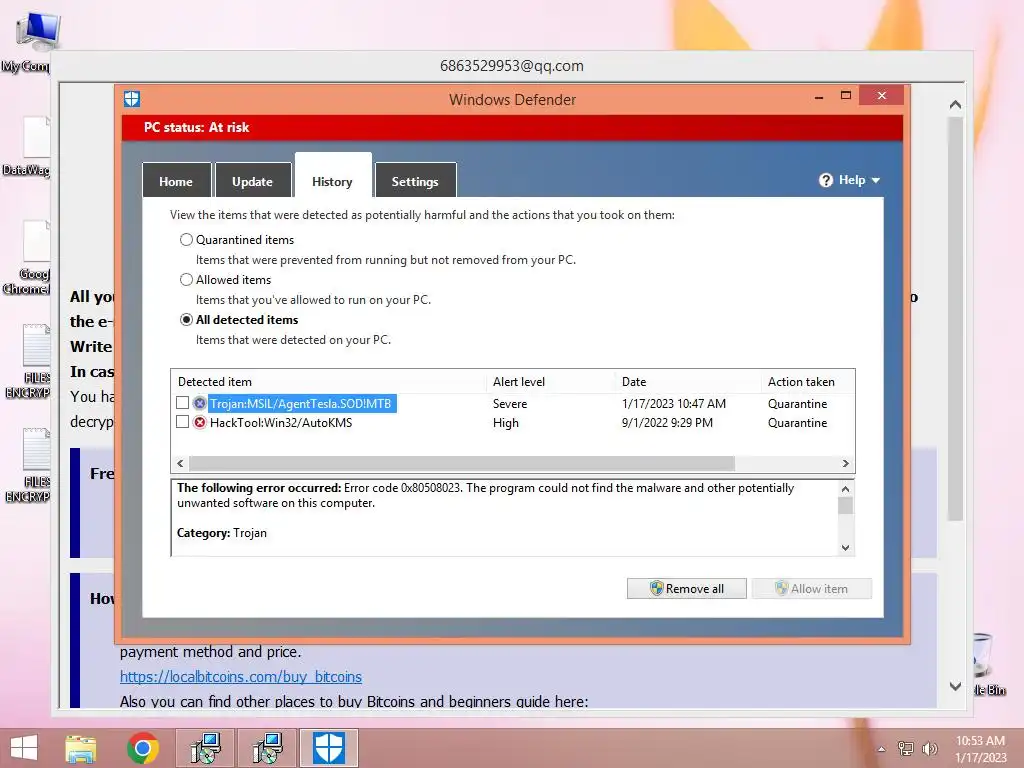Click the 6863529953@qq.com window title

coord(511,66)
